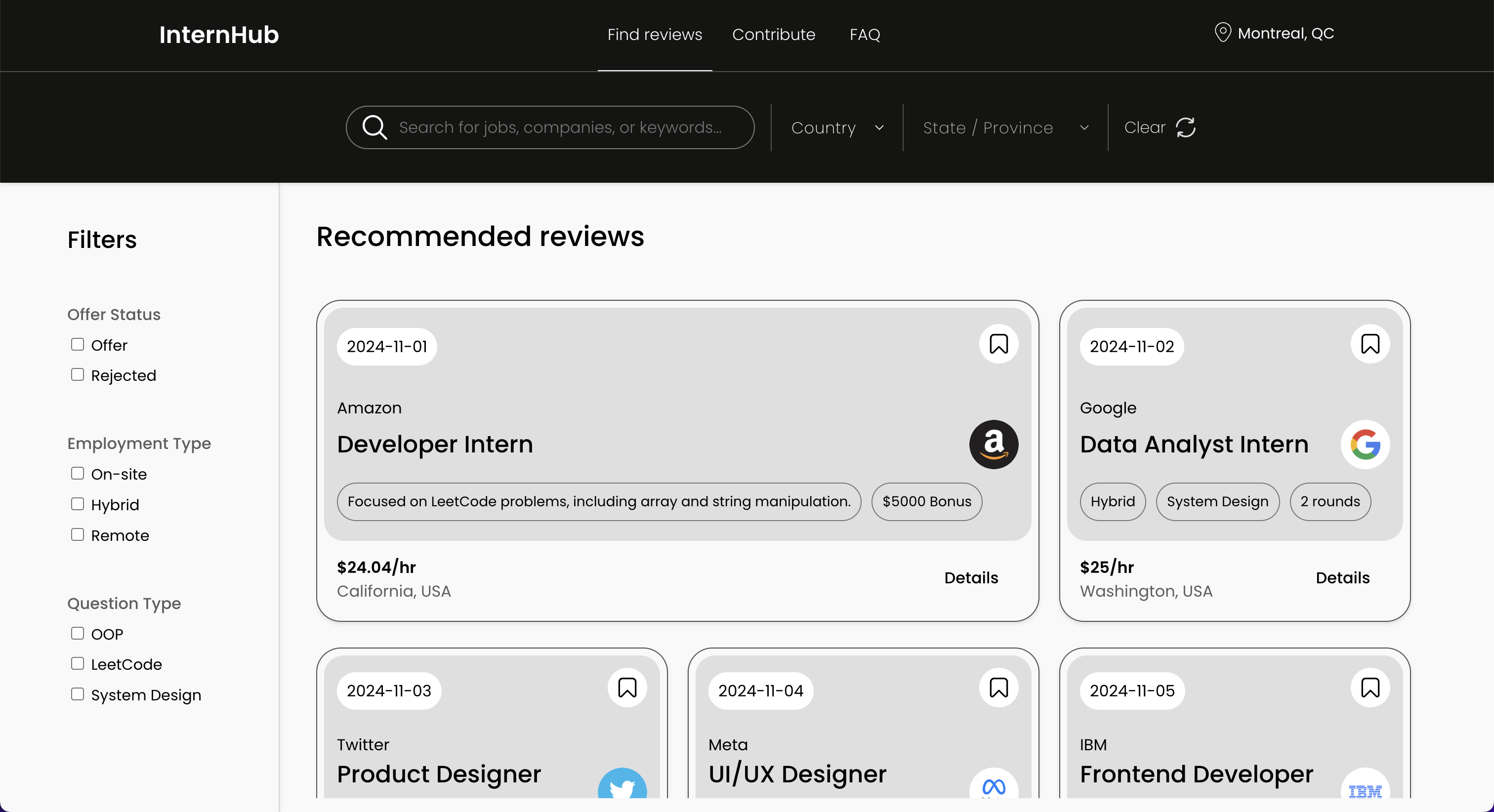Click the Clear refresh icon
Image resolution: width=1494 pixels, height=812 pixels.
coord(1185,127)
